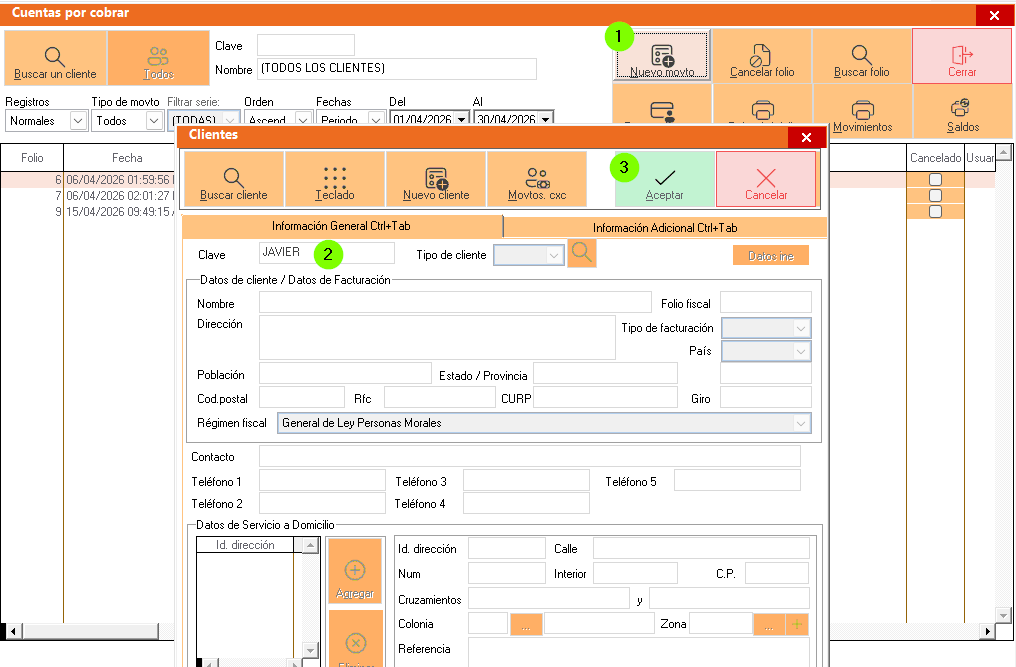Click Id. dirección list scroll up arrow
Image resolution: width=1016 pixels, height=667 pixels.
[310, 545]
